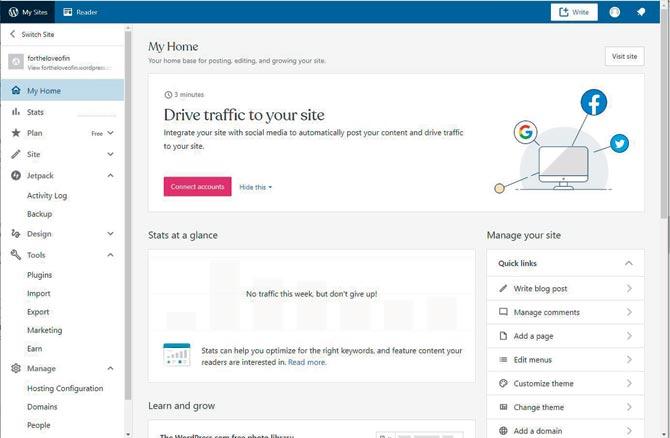Click the Facebook logo in the illustration
This screenshot has height=438, width=670.
594,102
